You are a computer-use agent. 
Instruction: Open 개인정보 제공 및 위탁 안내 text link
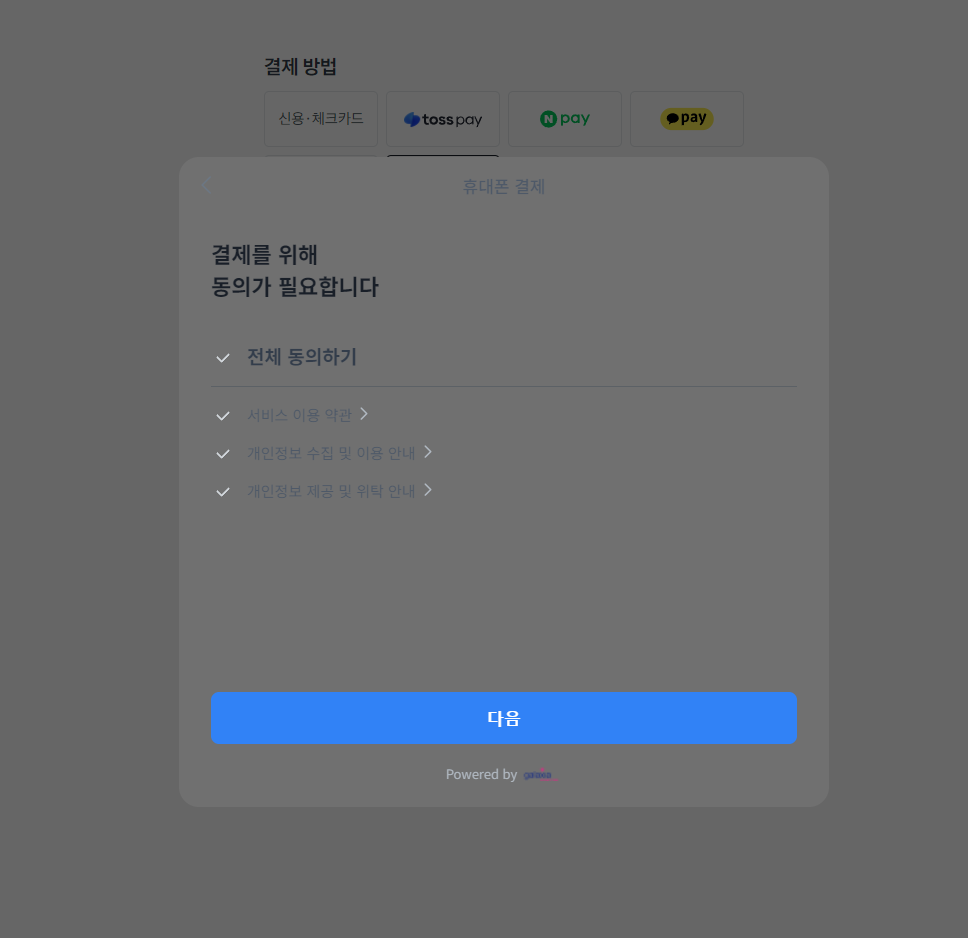(x=331, y=492)
